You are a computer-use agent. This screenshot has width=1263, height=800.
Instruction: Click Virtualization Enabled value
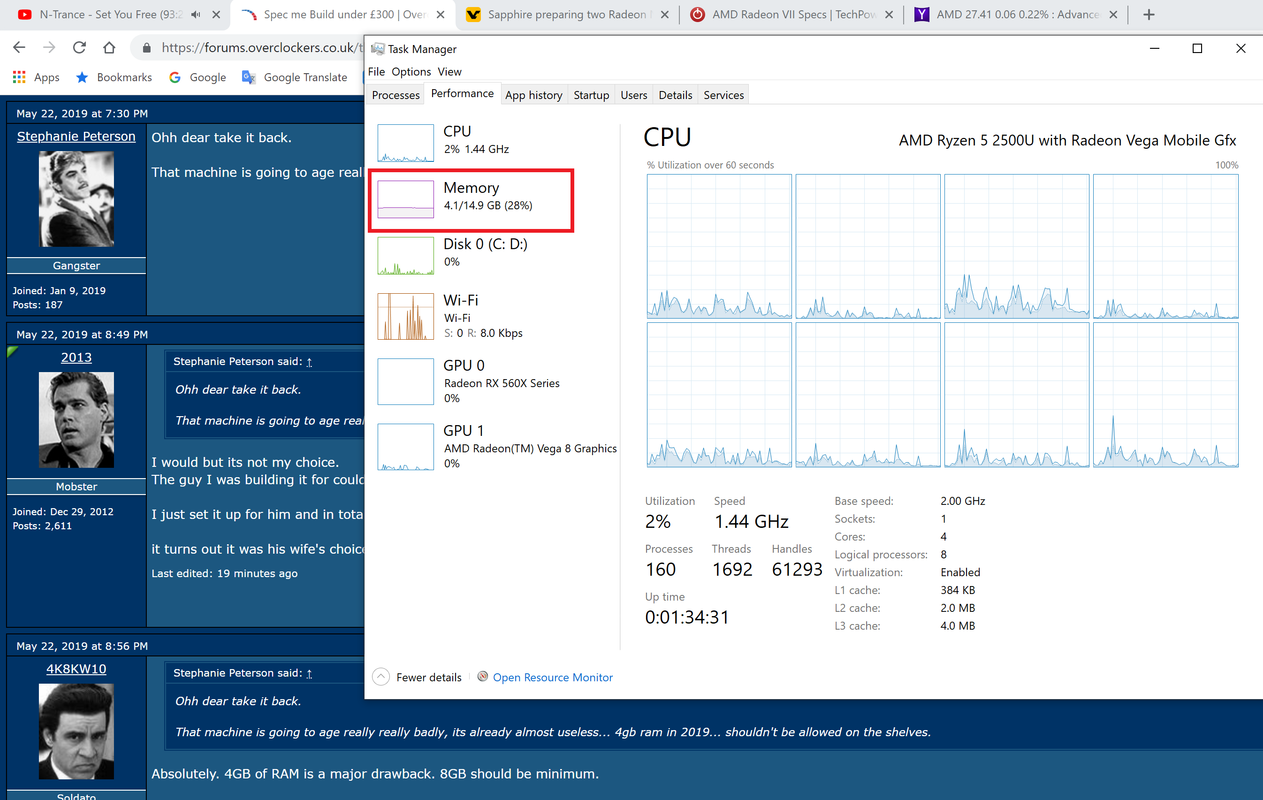pos(960,572)
